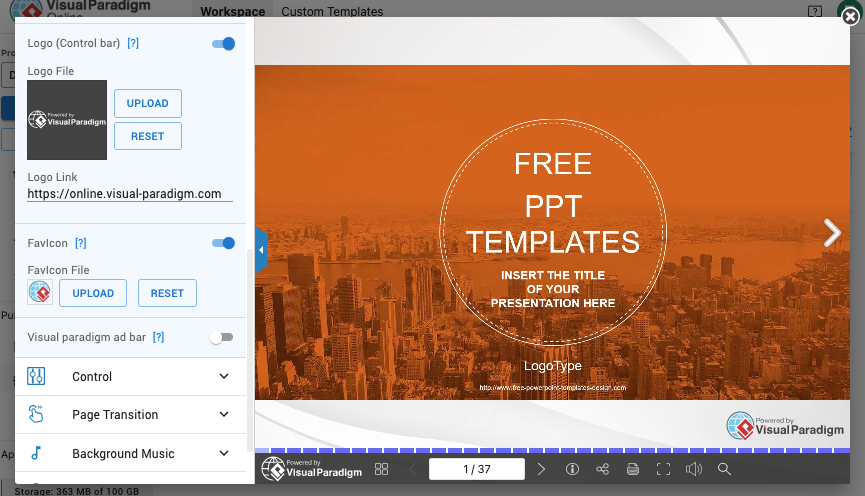Go to next page with the large right arrow
This screenshot has height=496, width=865.
[832, 233]
